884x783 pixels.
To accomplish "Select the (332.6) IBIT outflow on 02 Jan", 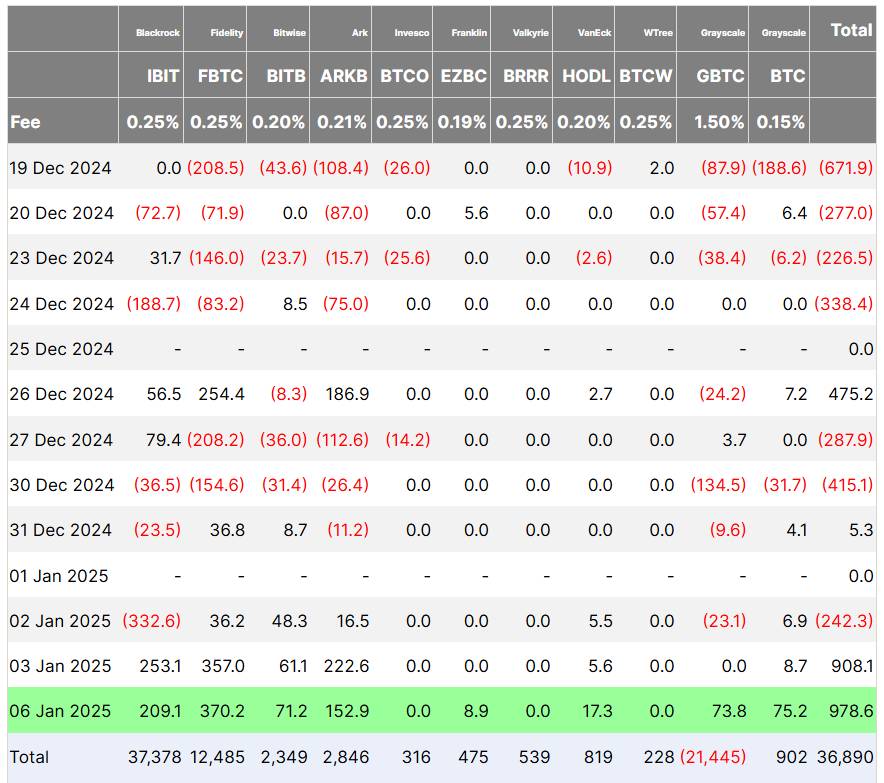I will point(151,621).
